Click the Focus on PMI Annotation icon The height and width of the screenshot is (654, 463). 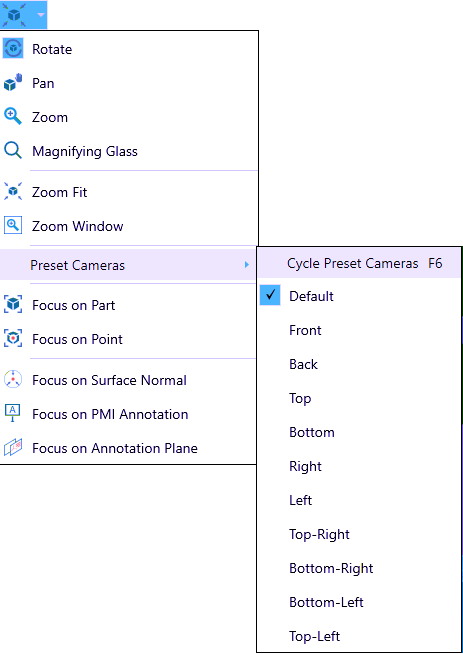click(x=13, y=414)
